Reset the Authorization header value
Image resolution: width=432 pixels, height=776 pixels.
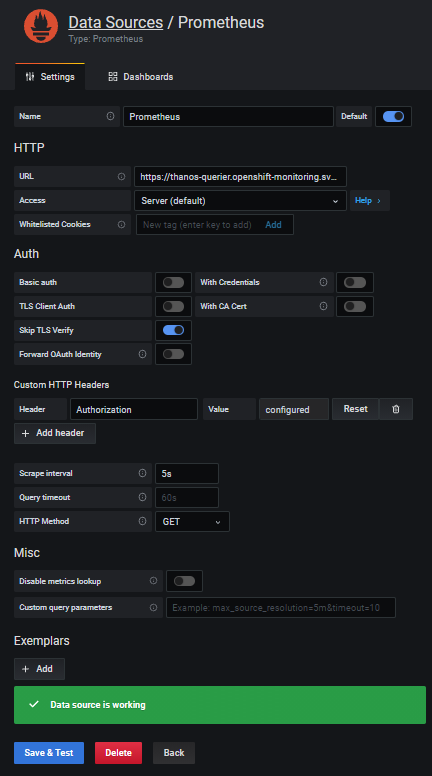(355, 409)
